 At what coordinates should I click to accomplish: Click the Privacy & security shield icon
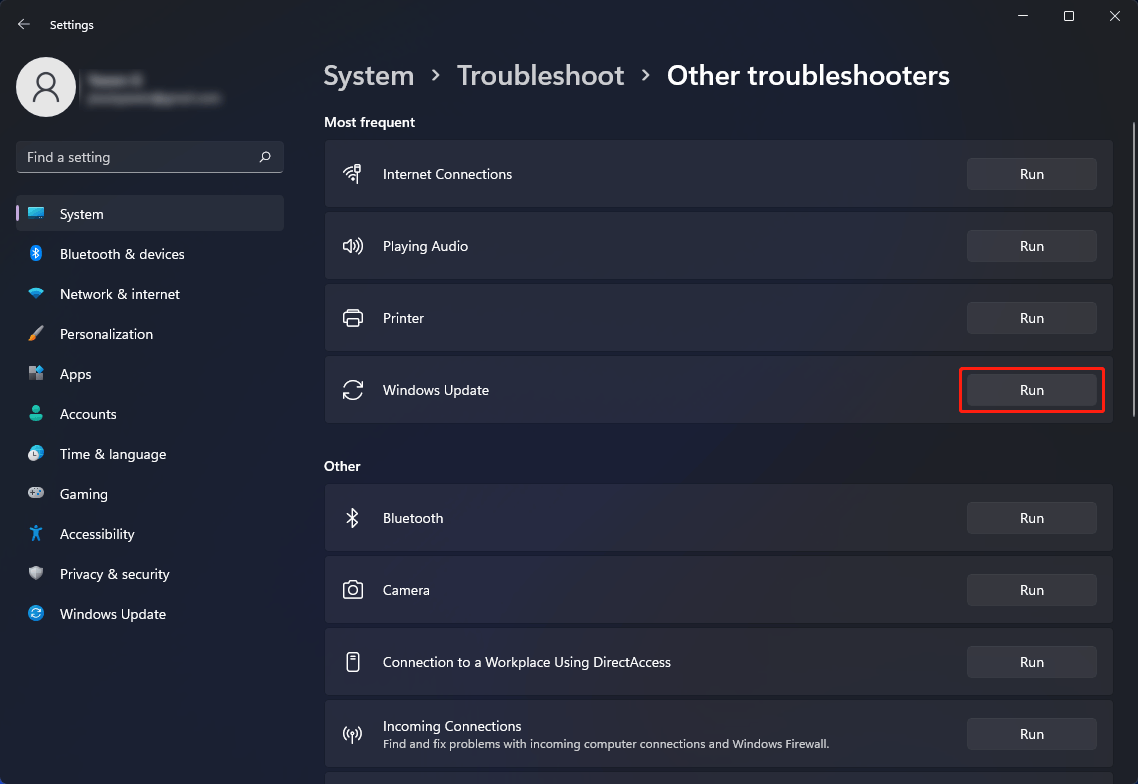36,574
